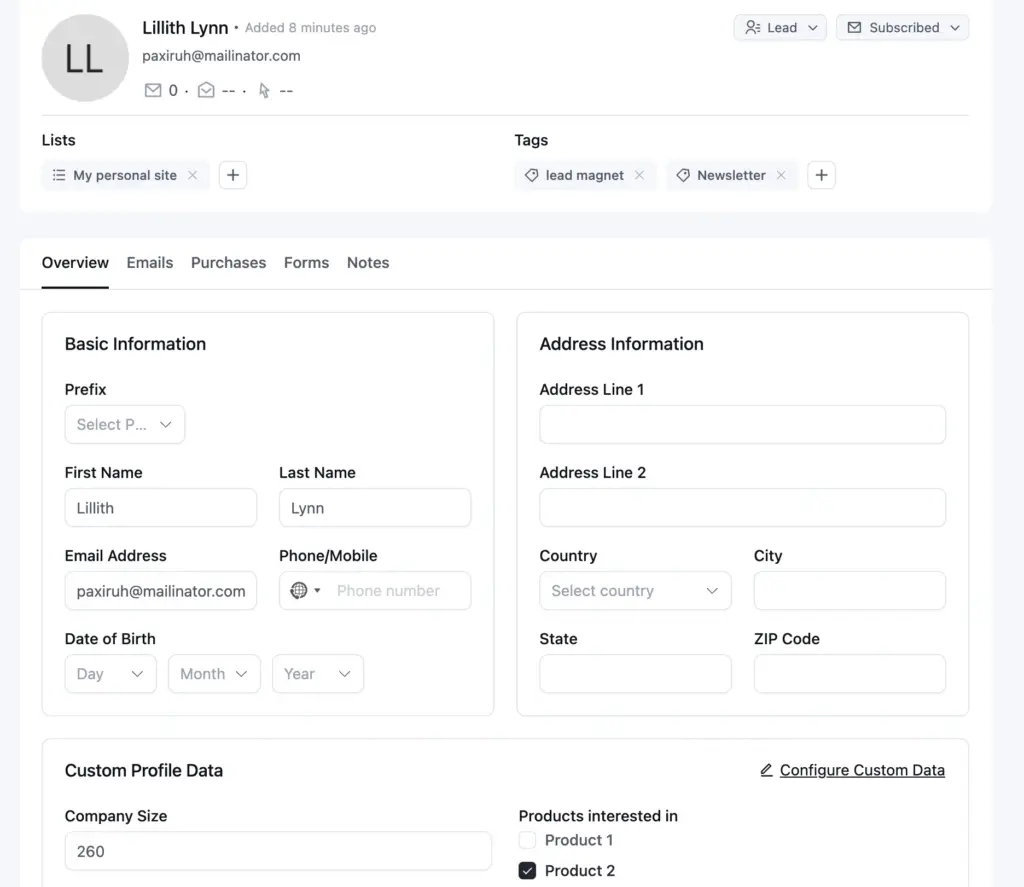Screen dimensions: 1024x887
Task: Focus the Last Name field
Action: coord(375,508)
